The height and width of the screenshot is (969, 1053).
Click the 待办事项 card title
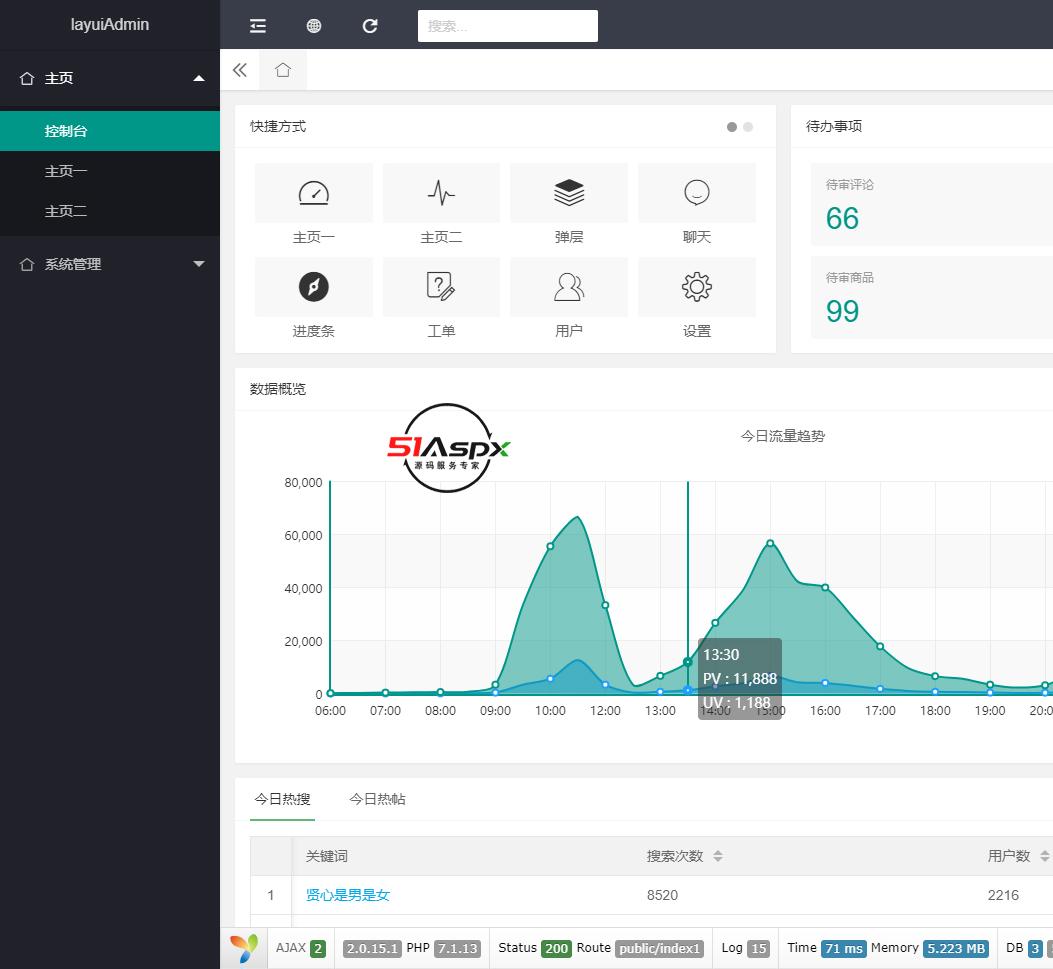point(833,126)
